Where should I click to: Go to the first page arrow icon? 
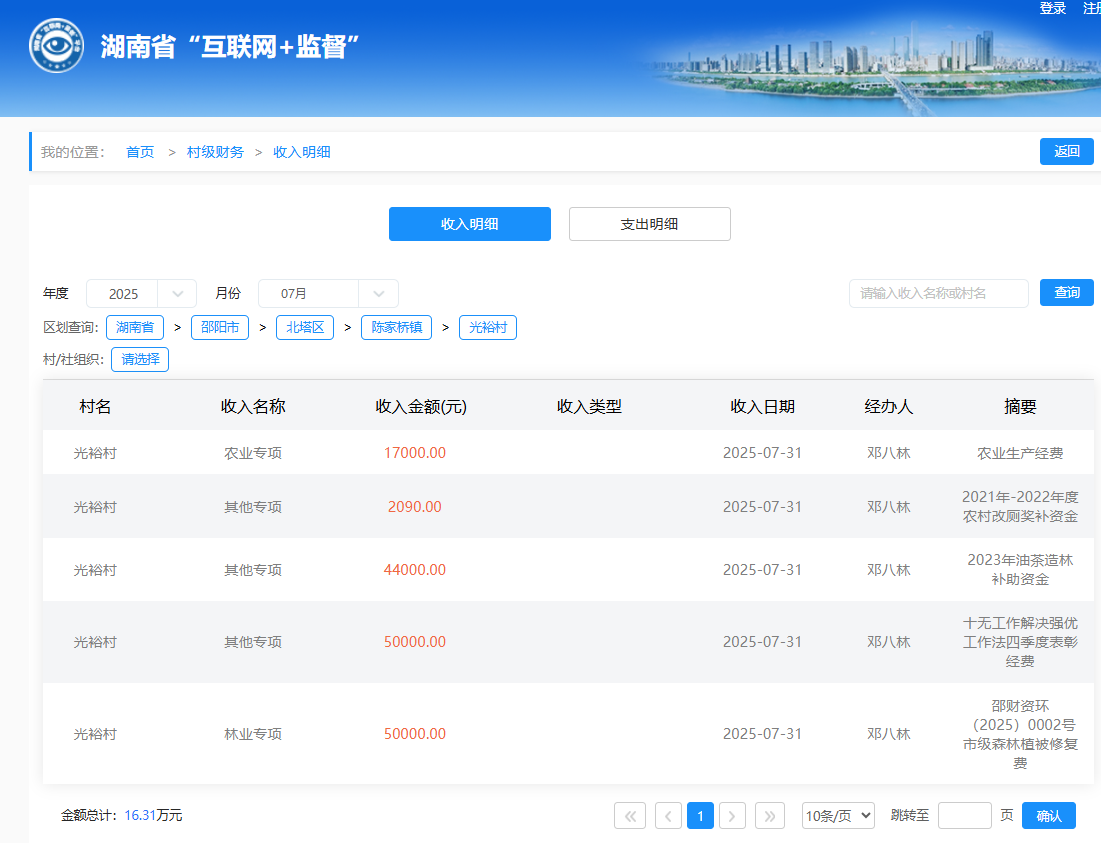pyautogui.click(x=628, y=816)
